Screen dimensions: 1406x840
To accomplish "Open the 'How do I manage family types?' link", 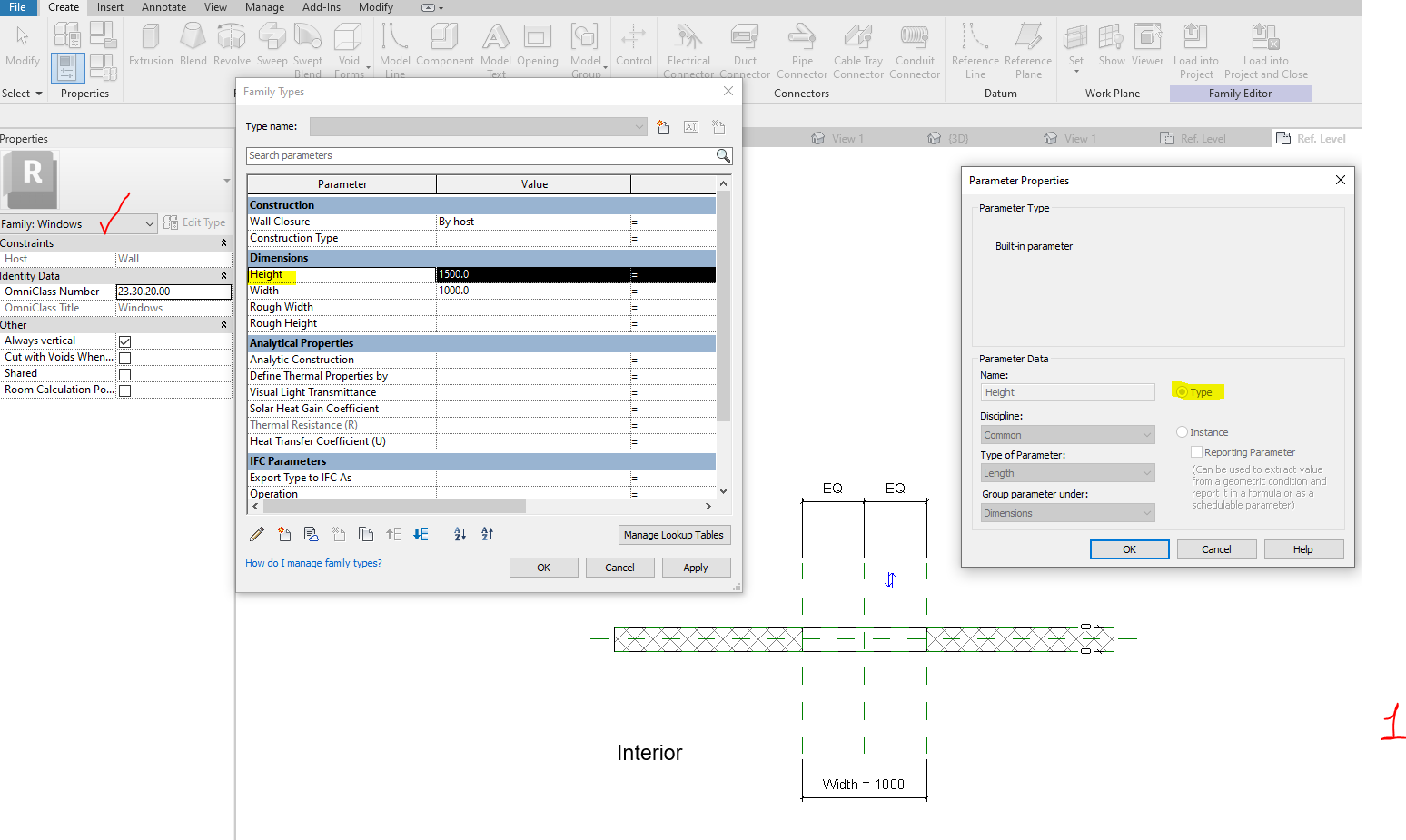I will 313,563.
